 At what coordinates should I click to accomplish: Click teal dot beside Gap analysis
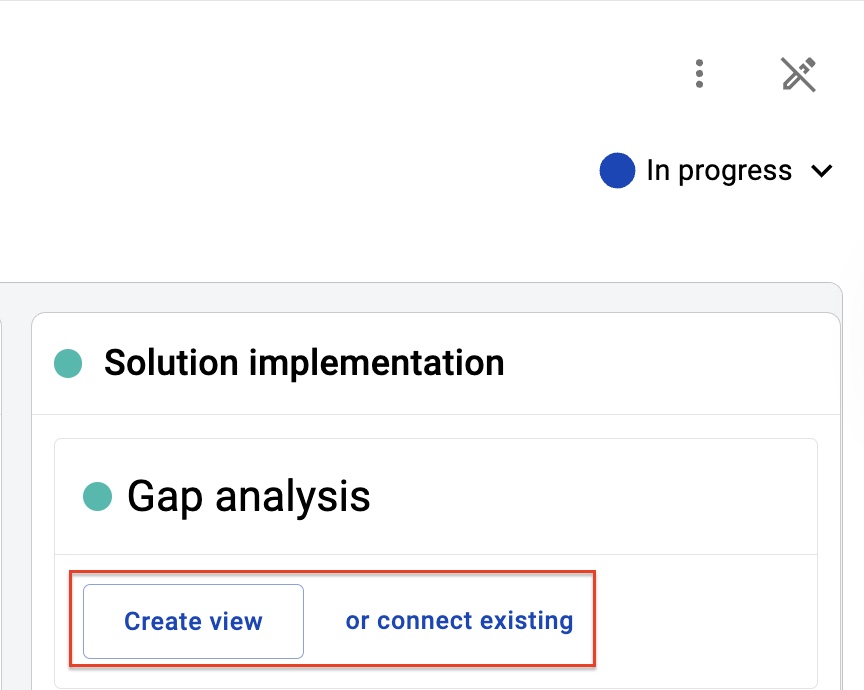98,496
